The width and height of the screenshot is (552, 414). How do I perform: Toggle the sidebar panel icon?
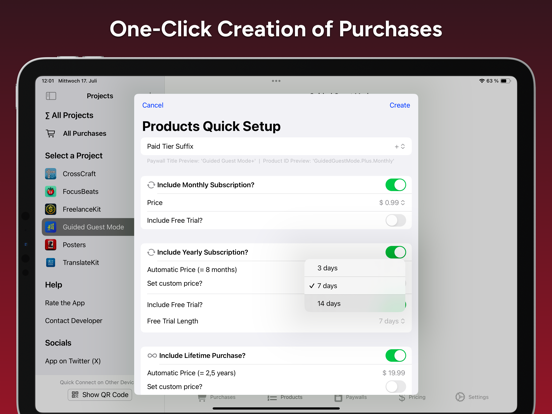pyautogui.click(x=51, y=96)
